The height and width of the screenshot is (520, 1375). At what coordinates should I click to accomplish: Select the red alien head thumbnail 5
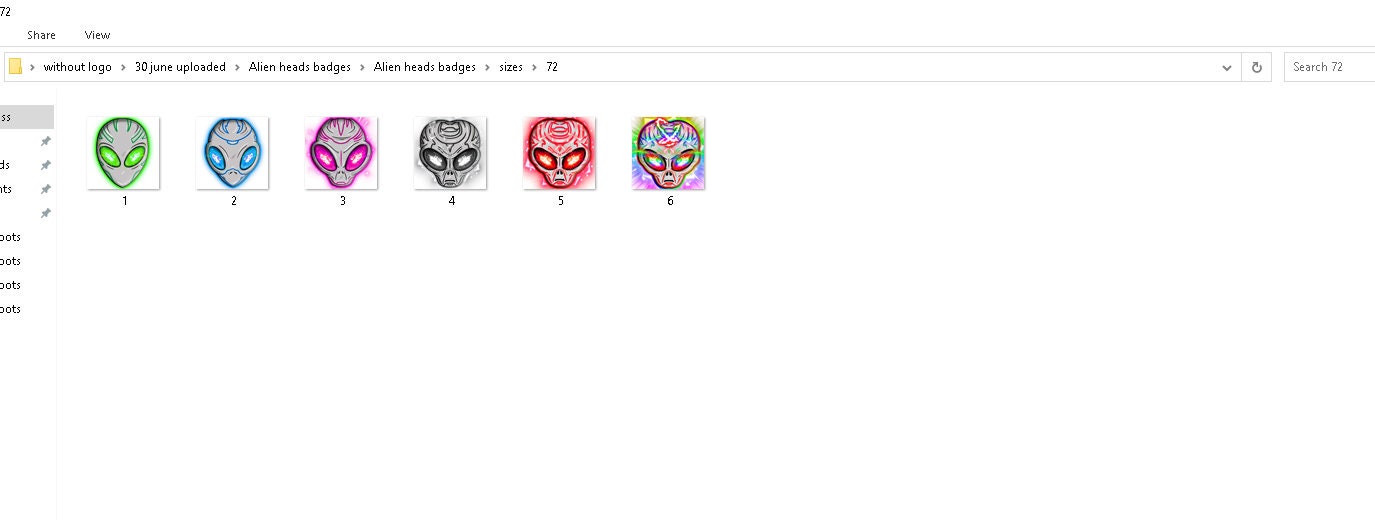[560, 153]
